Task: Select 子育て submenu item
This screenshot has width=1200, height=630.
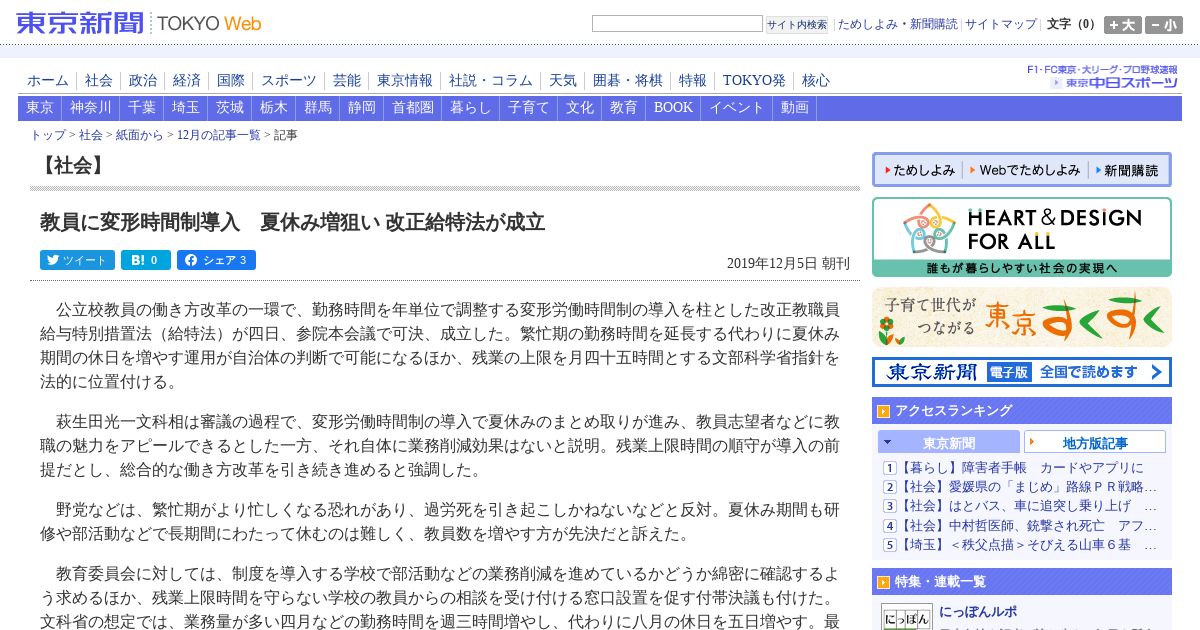Action: (529, 108)
